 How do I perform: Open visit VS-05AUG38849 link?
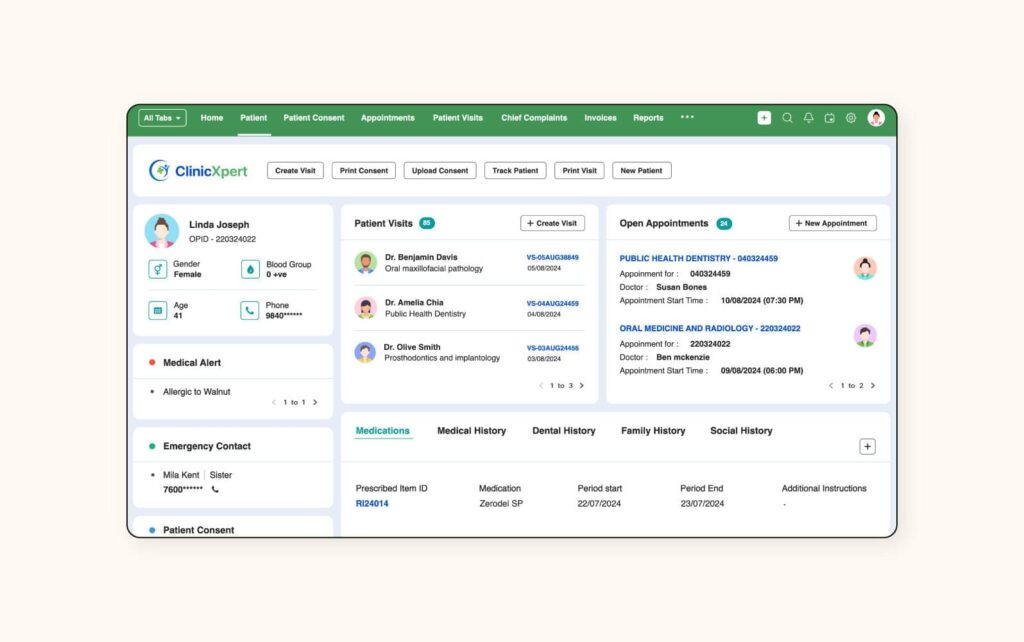[552, 257]
